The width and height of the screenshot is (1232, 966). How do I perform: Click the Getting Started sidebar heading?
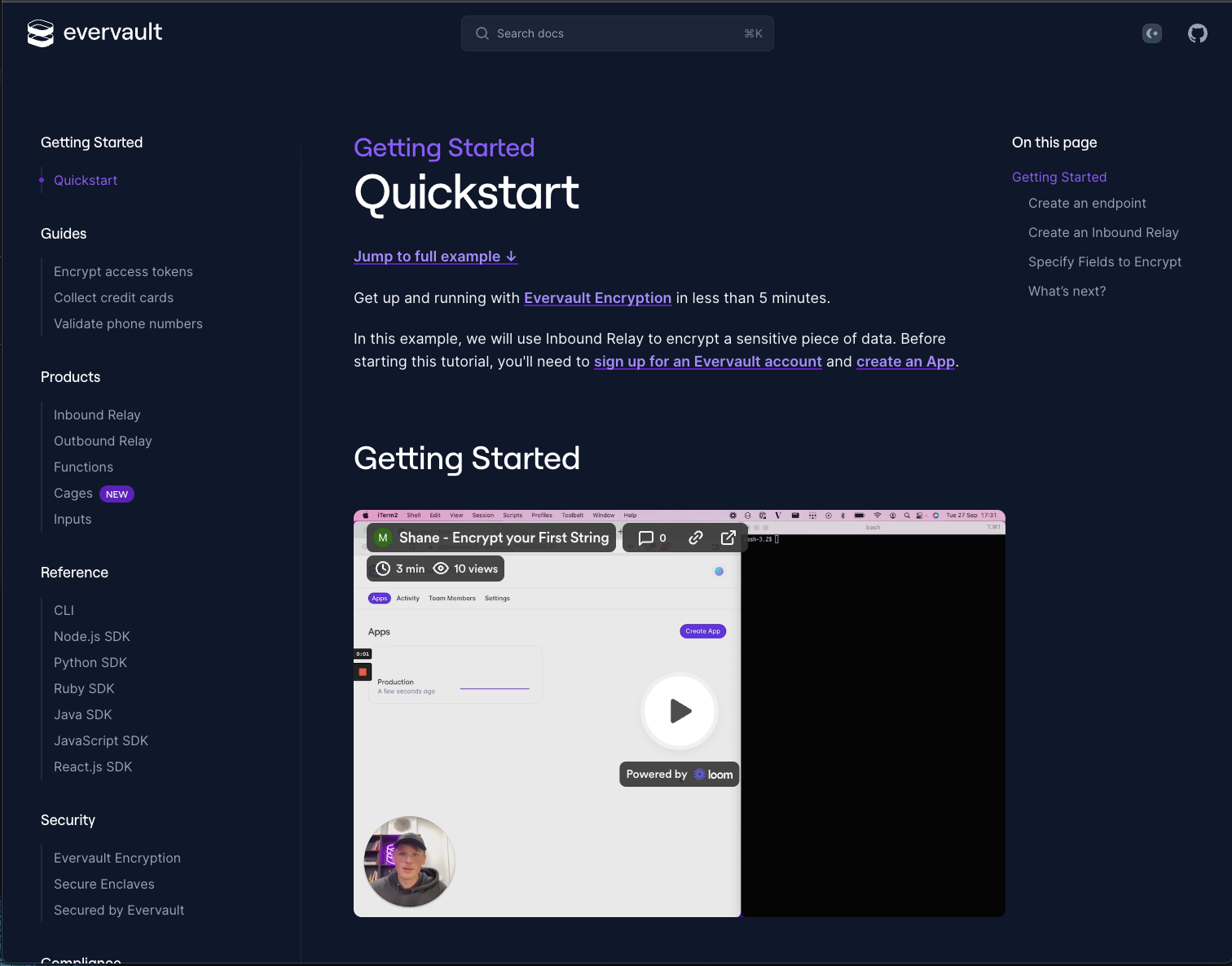pyautogui.click(x=92, y=143)
